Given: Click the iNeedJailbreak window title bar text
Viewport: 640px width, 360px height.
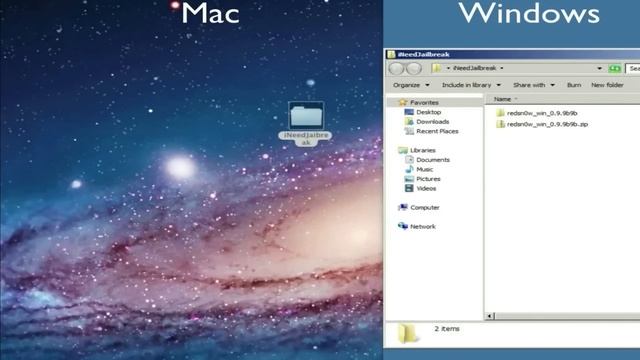Looking at the screenshot, I should (424, 54).
